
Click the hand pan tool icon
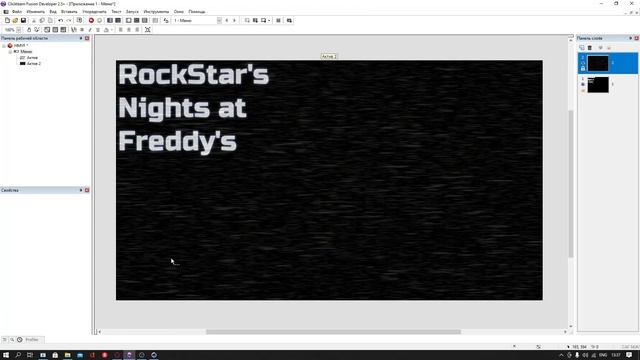pos(29,30)
